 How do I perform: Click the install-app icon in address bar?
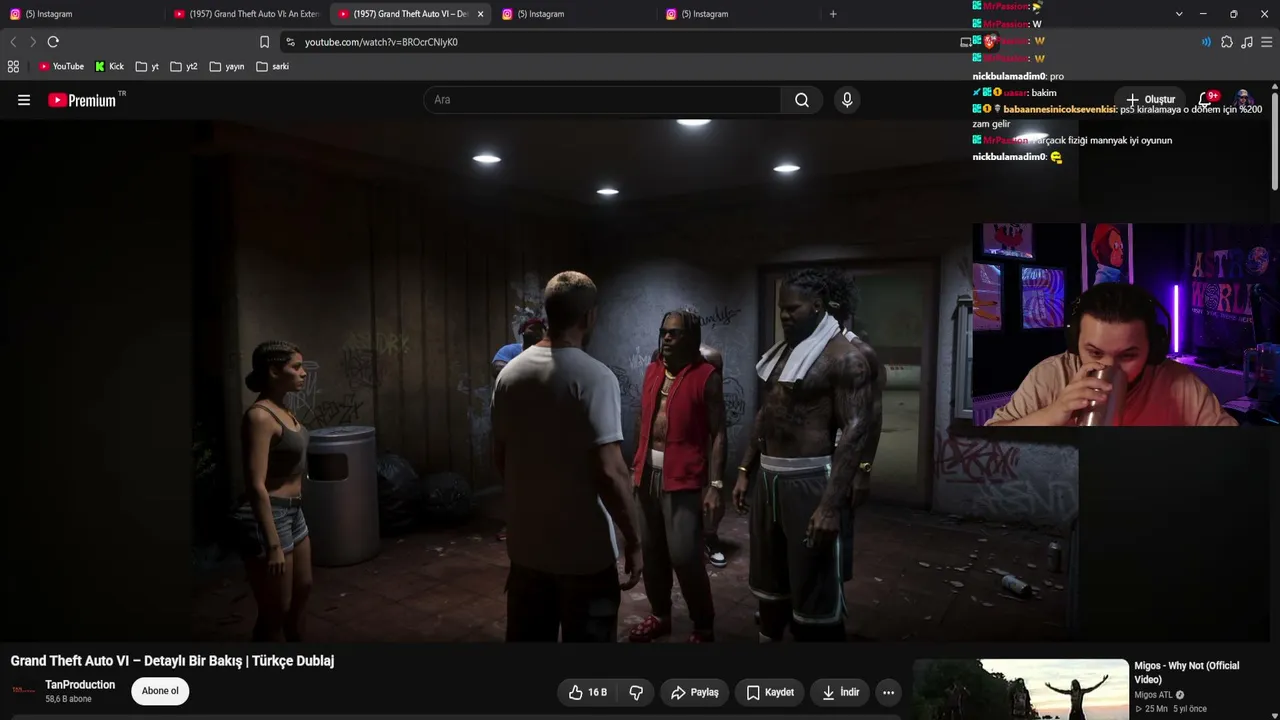(966, 42)
